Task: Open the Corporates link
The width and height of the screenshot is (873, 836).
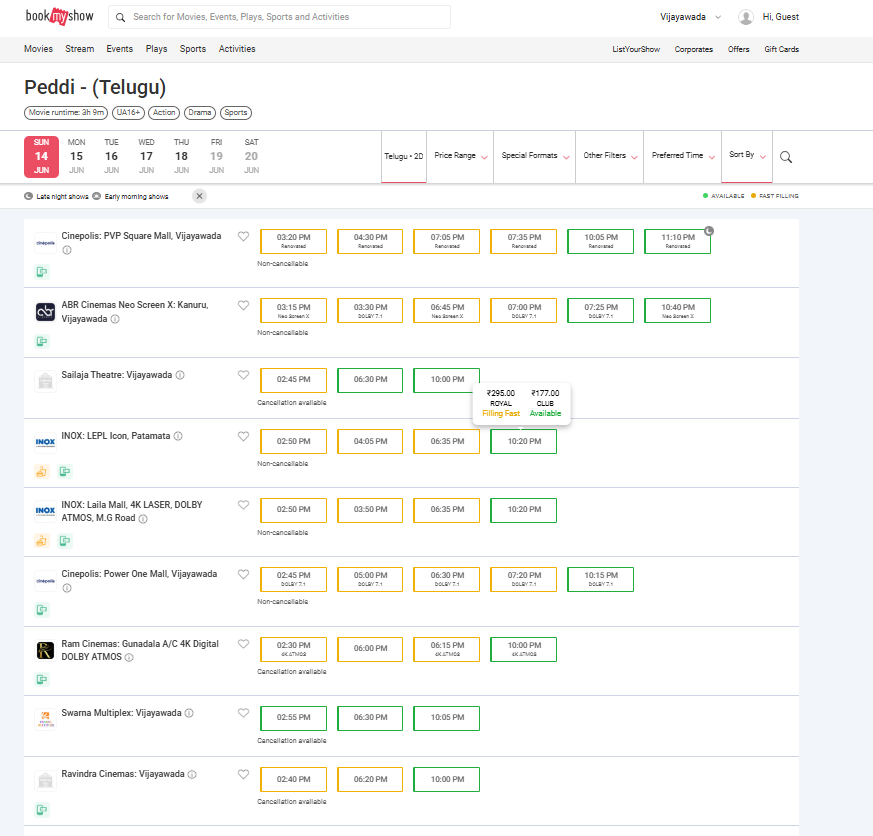Action: (693, 49)
